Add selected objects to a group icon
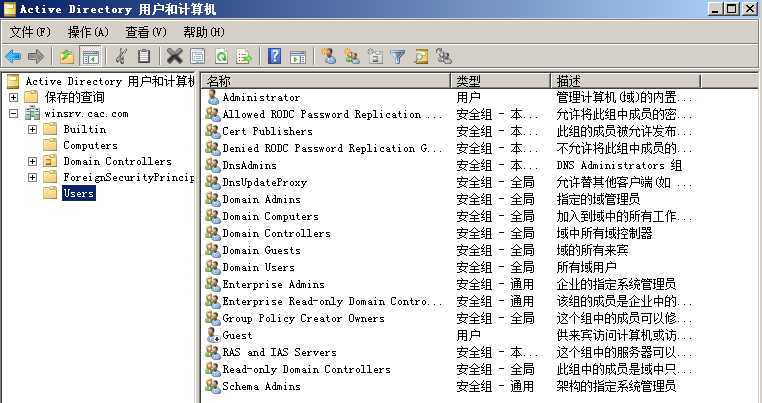This screenshot has height=403, width=762. coord(444,56)
